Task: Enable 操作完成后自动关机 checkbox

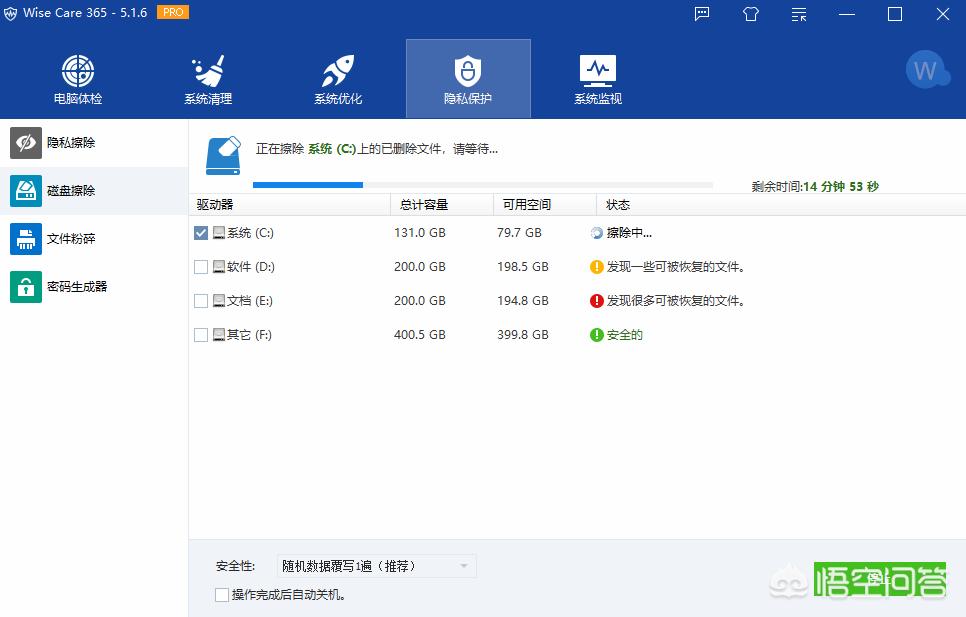Action: (x=222, y=595)
